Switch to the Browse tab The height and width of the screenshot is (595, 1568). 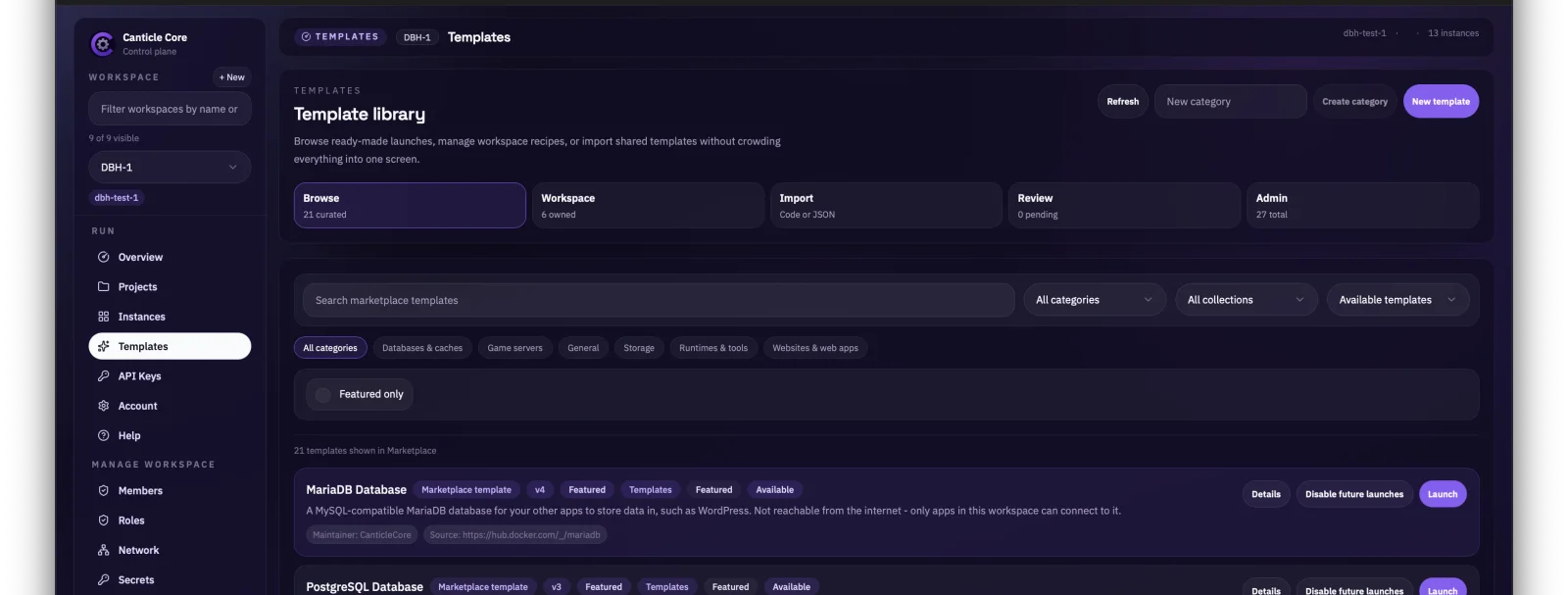pos(410,205)
